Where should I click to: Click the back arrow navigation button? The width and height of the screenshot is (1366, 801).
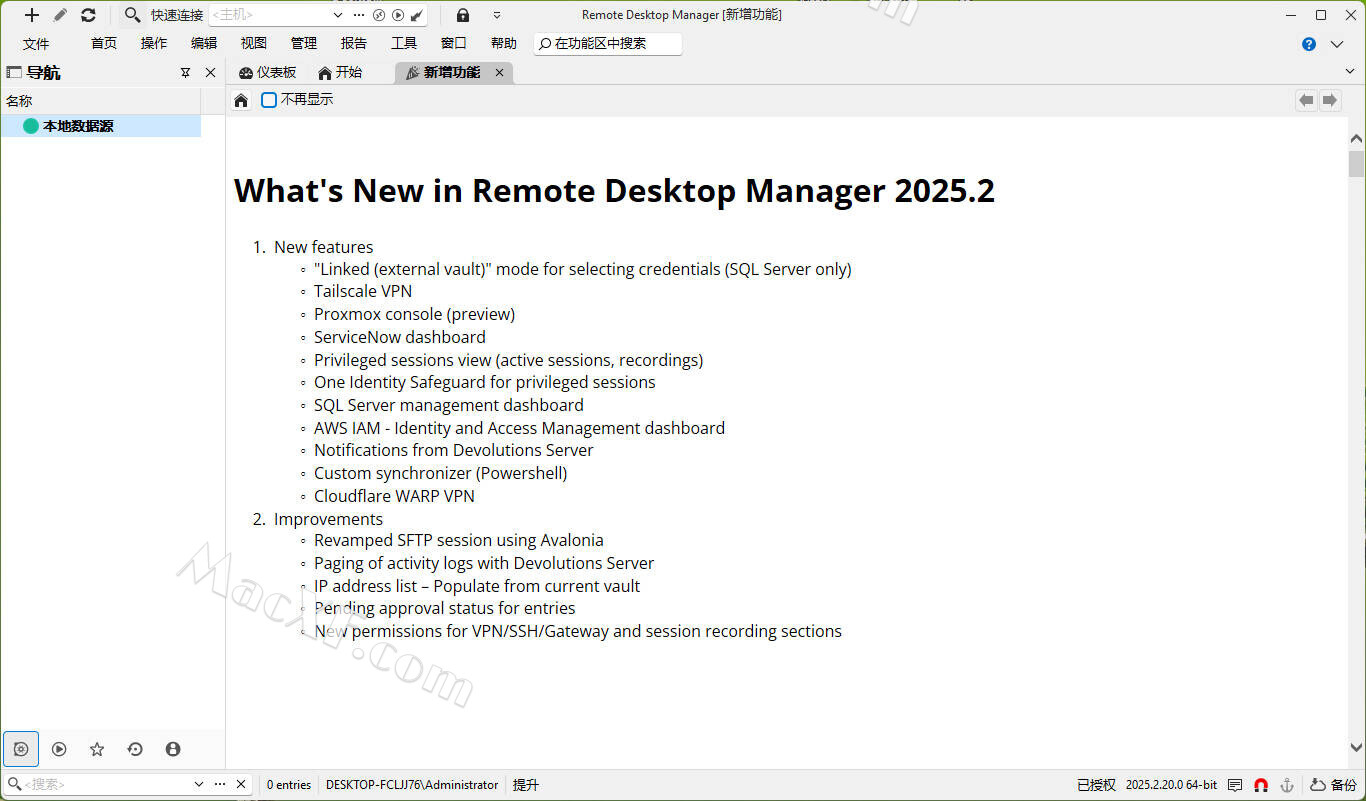[x=1306, y=100]
